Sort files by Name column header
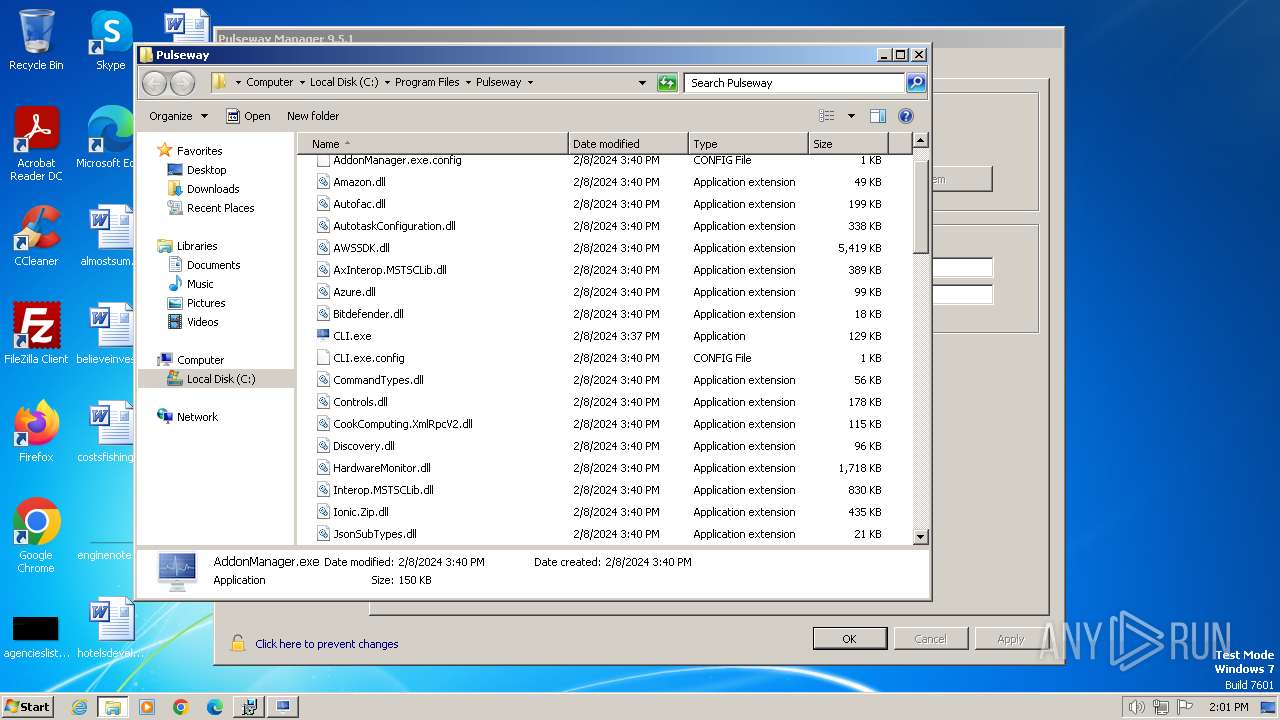 433,144
